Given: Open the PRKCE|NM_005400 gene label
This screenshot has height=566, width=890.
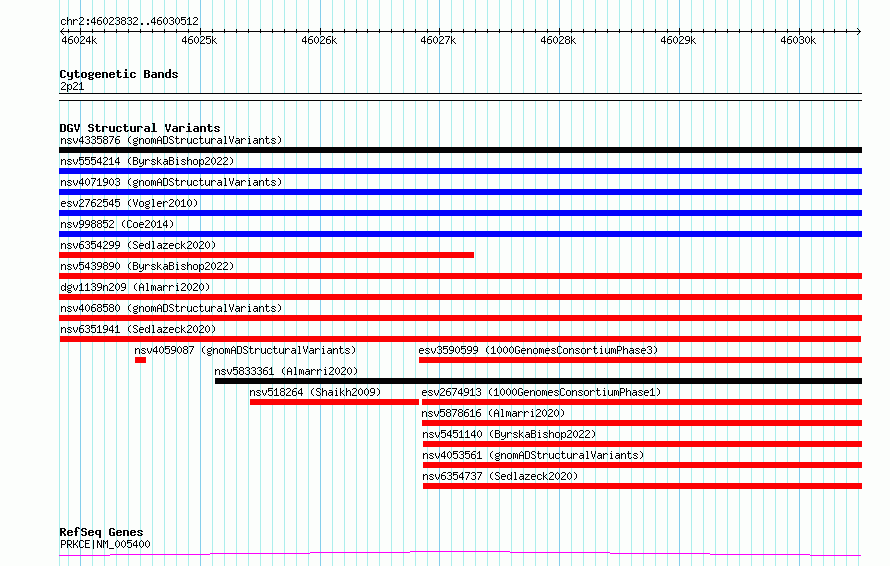Looking at the screenshot, I should coord(105,544).
